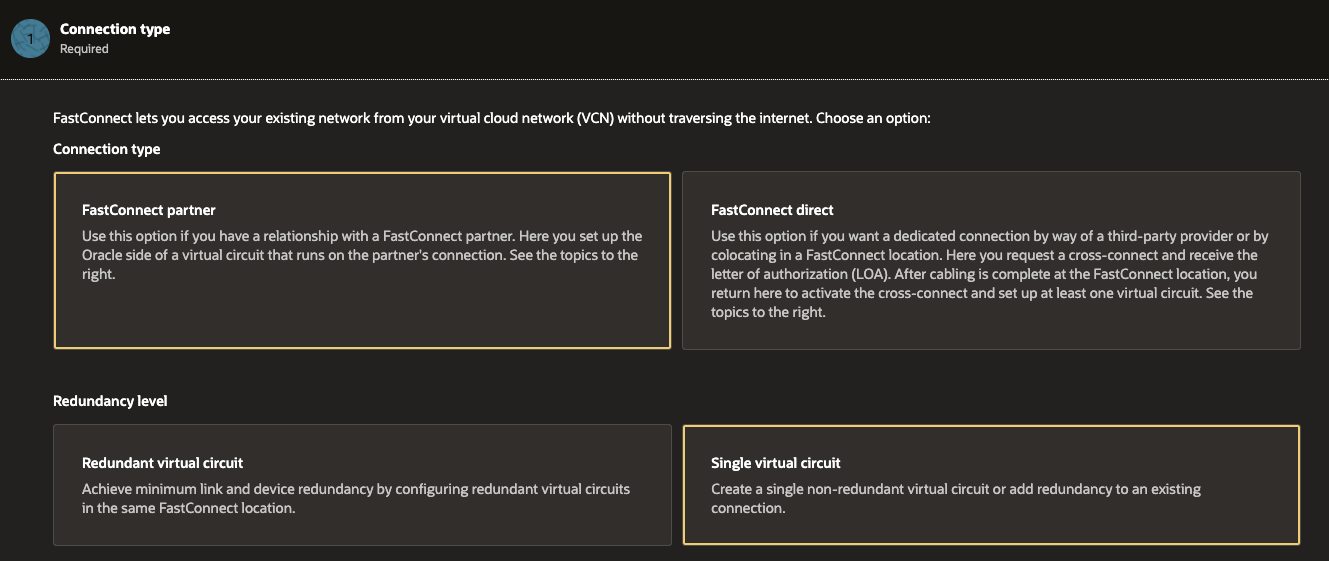The width and height of the screenshot is (1329, 561).
Task: Select the Single virtual circuit option
Action: pos(991,485)
